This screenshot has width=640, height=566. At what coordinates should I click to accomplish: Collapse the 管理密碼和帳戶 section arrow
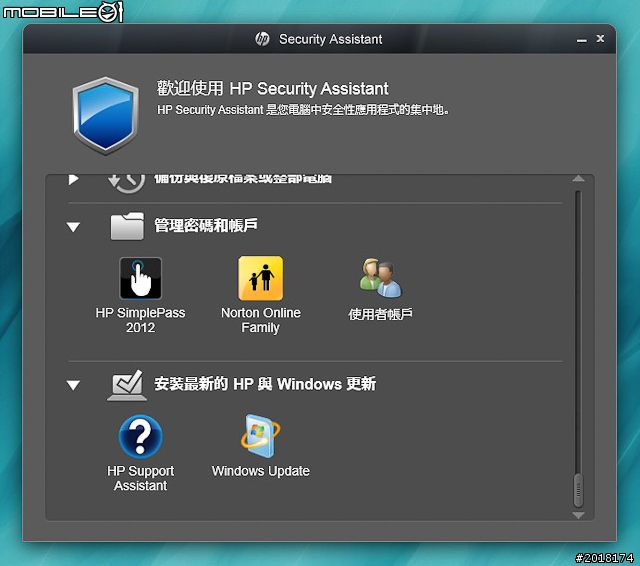tap(73, 227)
